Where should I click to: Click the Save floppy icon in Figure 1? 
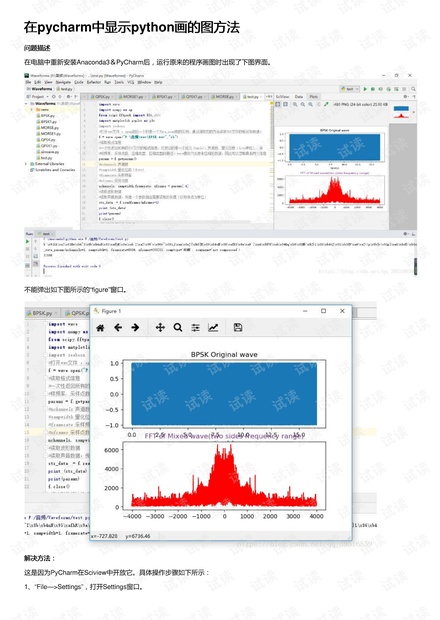click(x=238, y=327)
